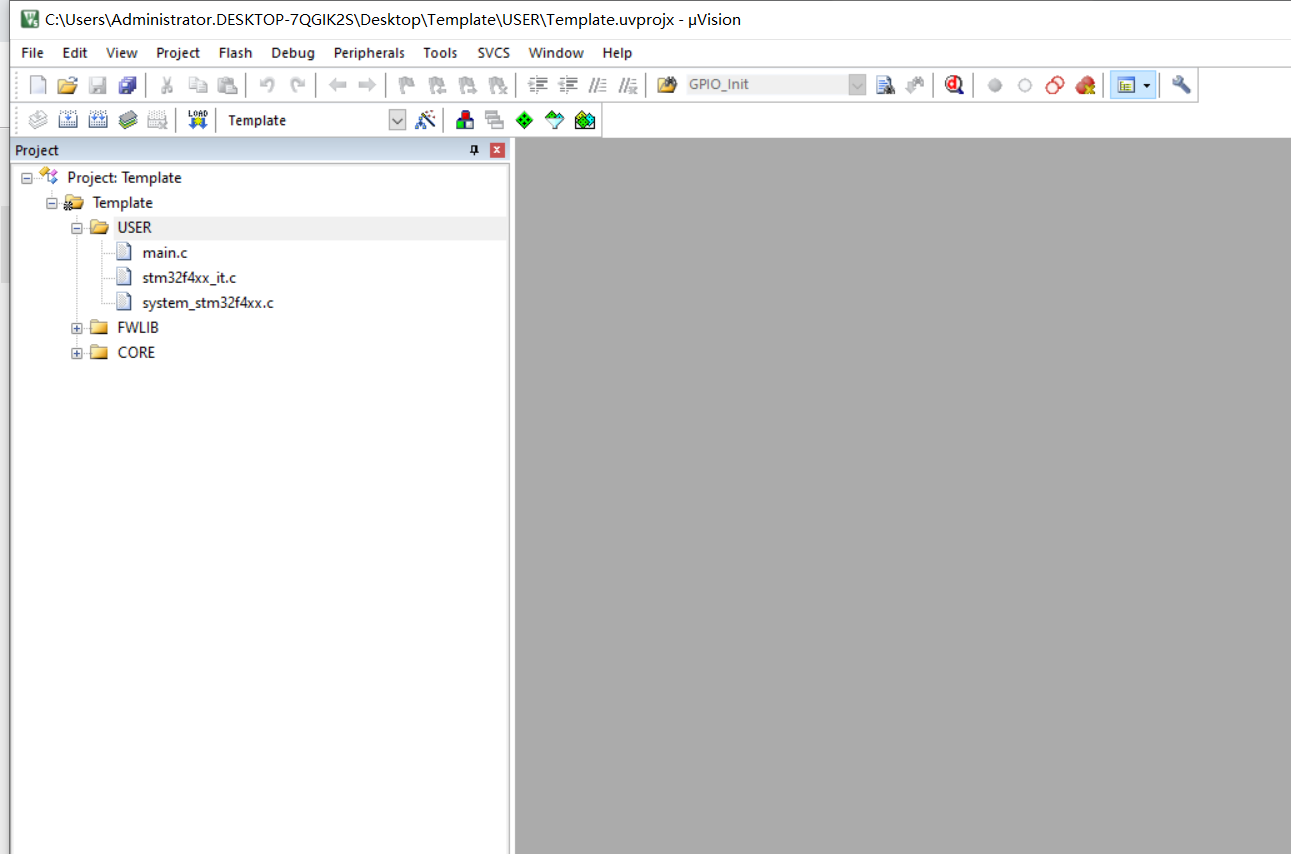Go to the previous bookmark
Image resolution: width=1291 pixels, height=854 pixels.
click(x=436, y=85)
